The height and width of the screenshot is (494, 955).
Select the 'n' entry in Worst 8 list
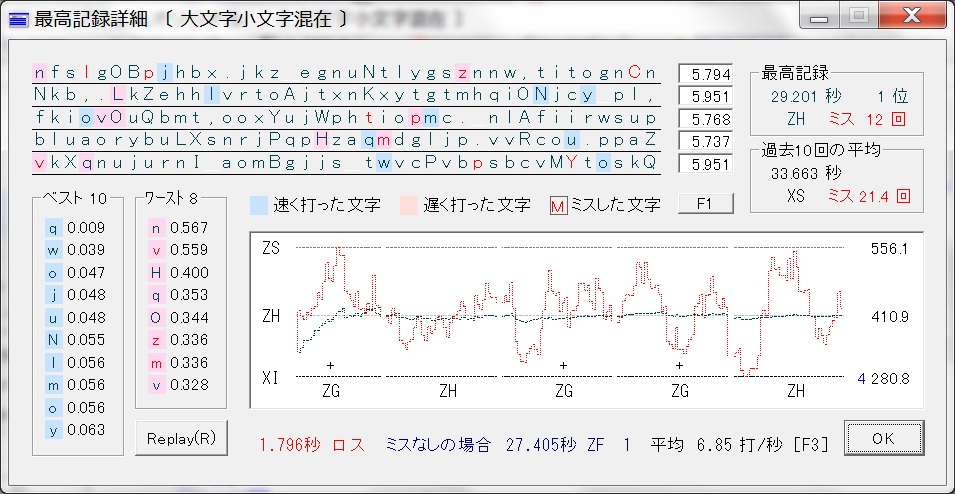point(156,227)
